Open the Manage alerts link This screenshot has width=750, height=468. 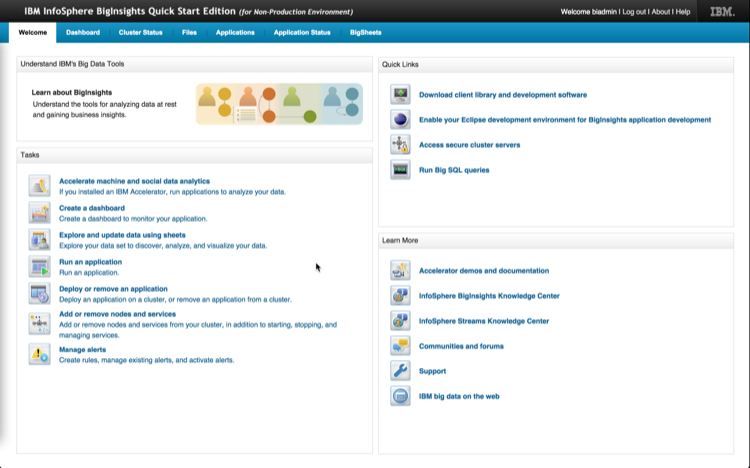point(82,349)
